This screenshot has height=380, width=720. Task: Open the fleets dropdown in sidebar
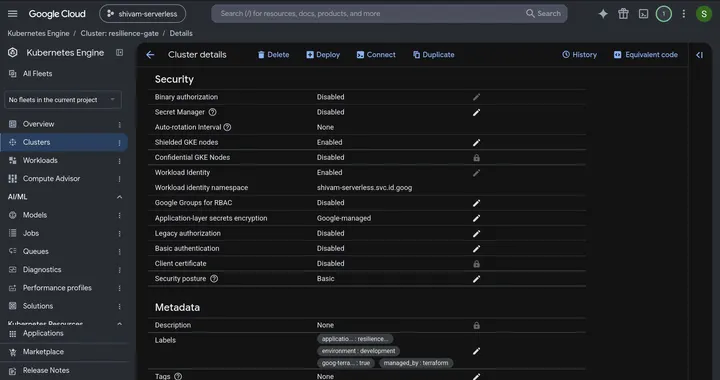[x=63, y=100]
